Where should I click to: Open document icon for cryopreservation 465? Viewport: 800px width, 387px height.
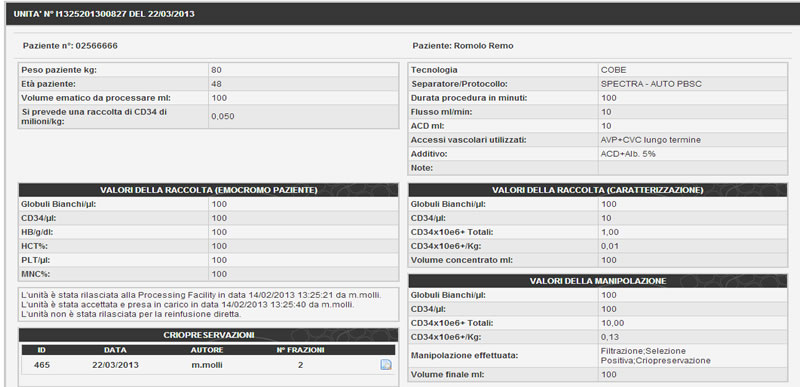(x=386, y=365)
